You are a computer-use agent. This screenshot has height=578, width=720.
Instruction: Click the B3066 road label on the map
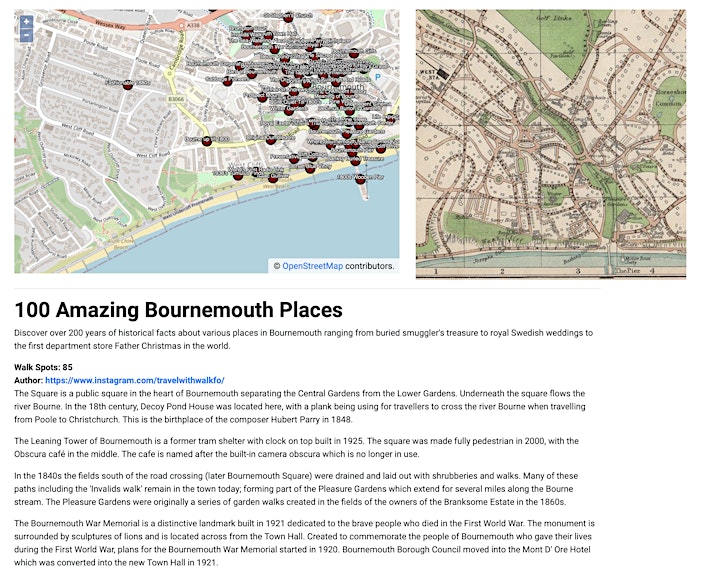pyautogui.click(x=176, y=99)
